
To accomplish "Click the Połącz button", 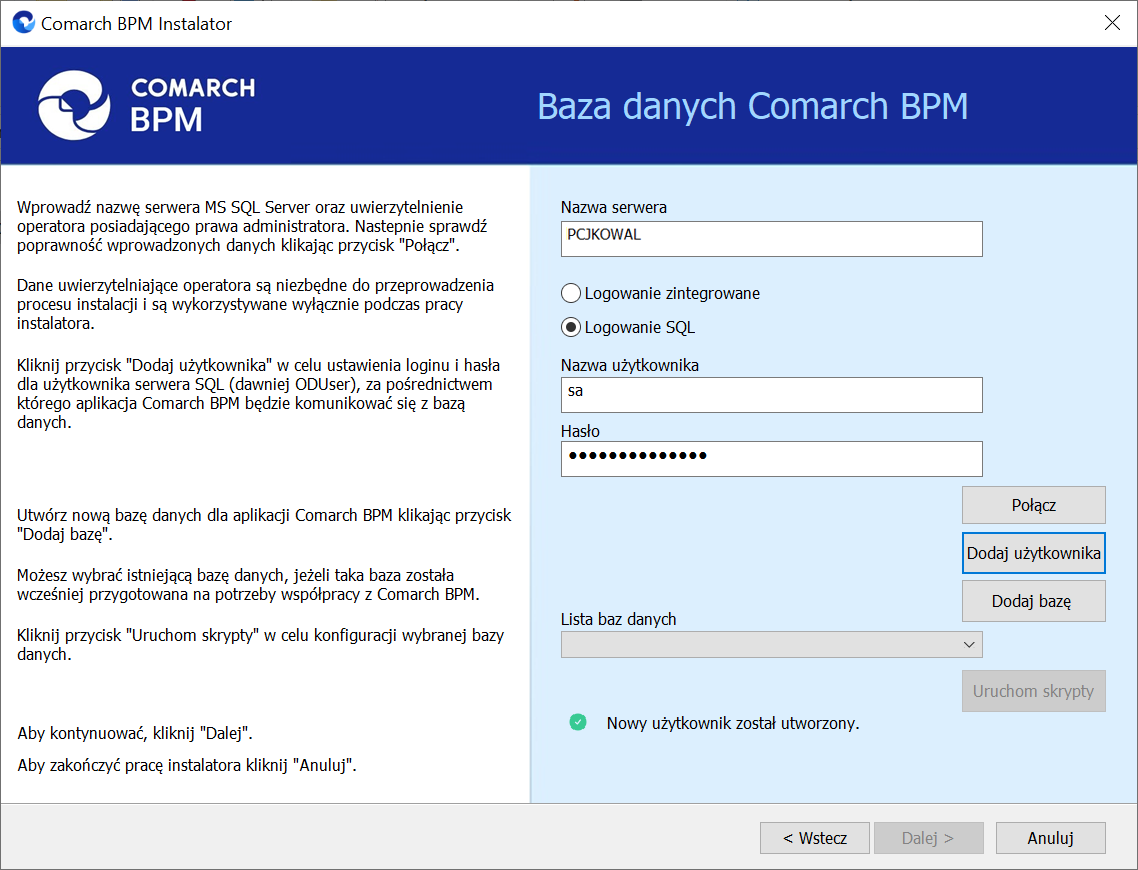I will [1033, 505].
